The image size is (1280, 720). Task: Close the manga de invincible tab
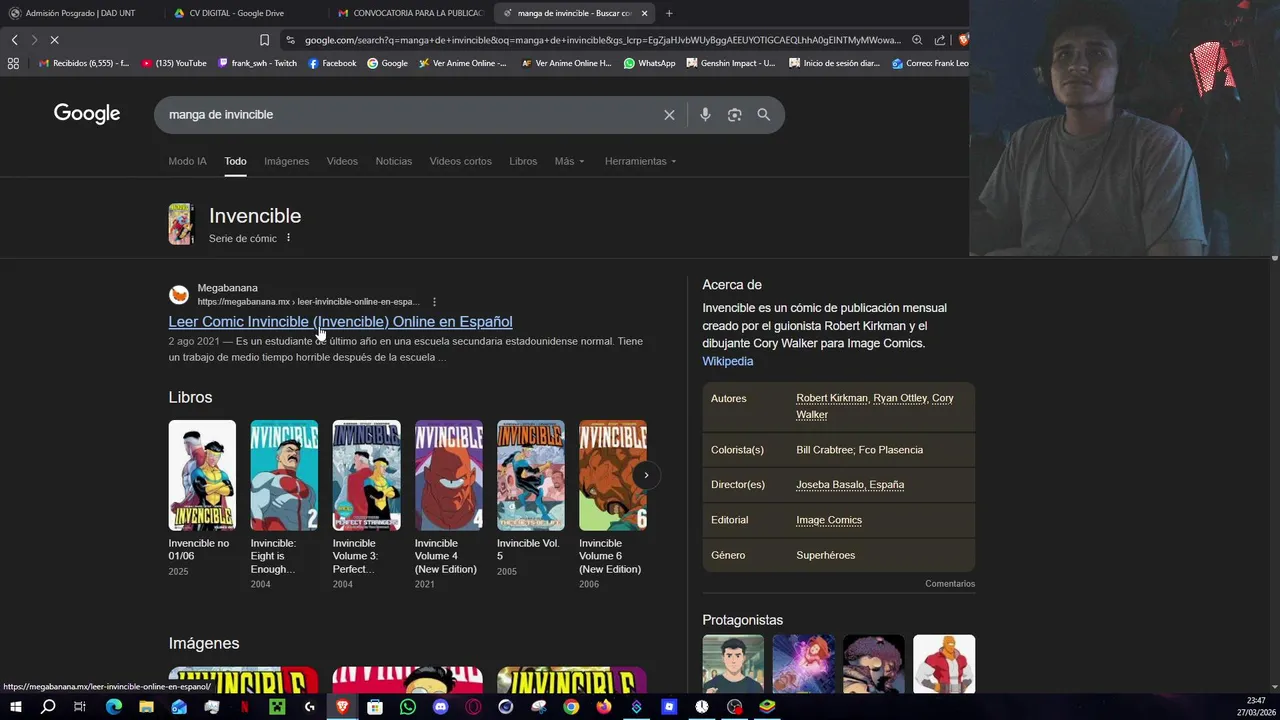tap(644, 13)
